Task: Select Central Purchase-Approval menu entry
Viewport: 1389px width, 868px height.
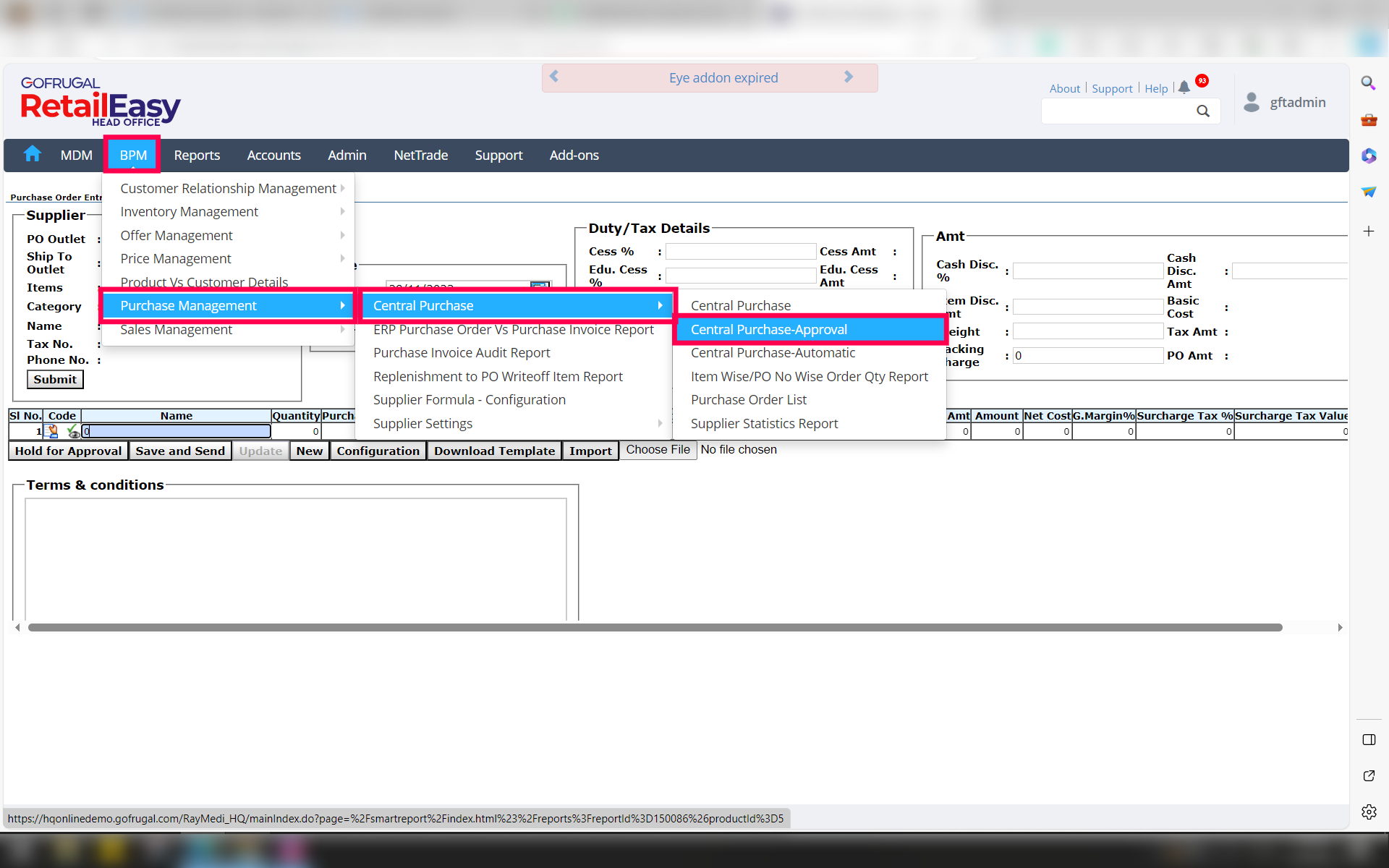Action: pyautogui.click(x=768, y=330)
